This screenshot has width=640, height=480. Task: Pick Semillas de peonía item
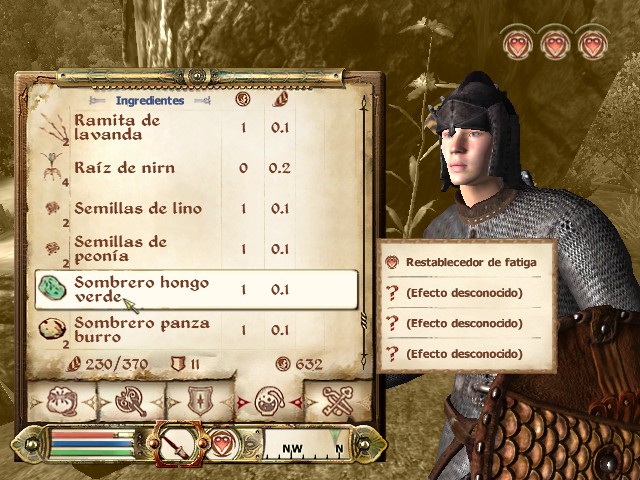pos(196,249)
